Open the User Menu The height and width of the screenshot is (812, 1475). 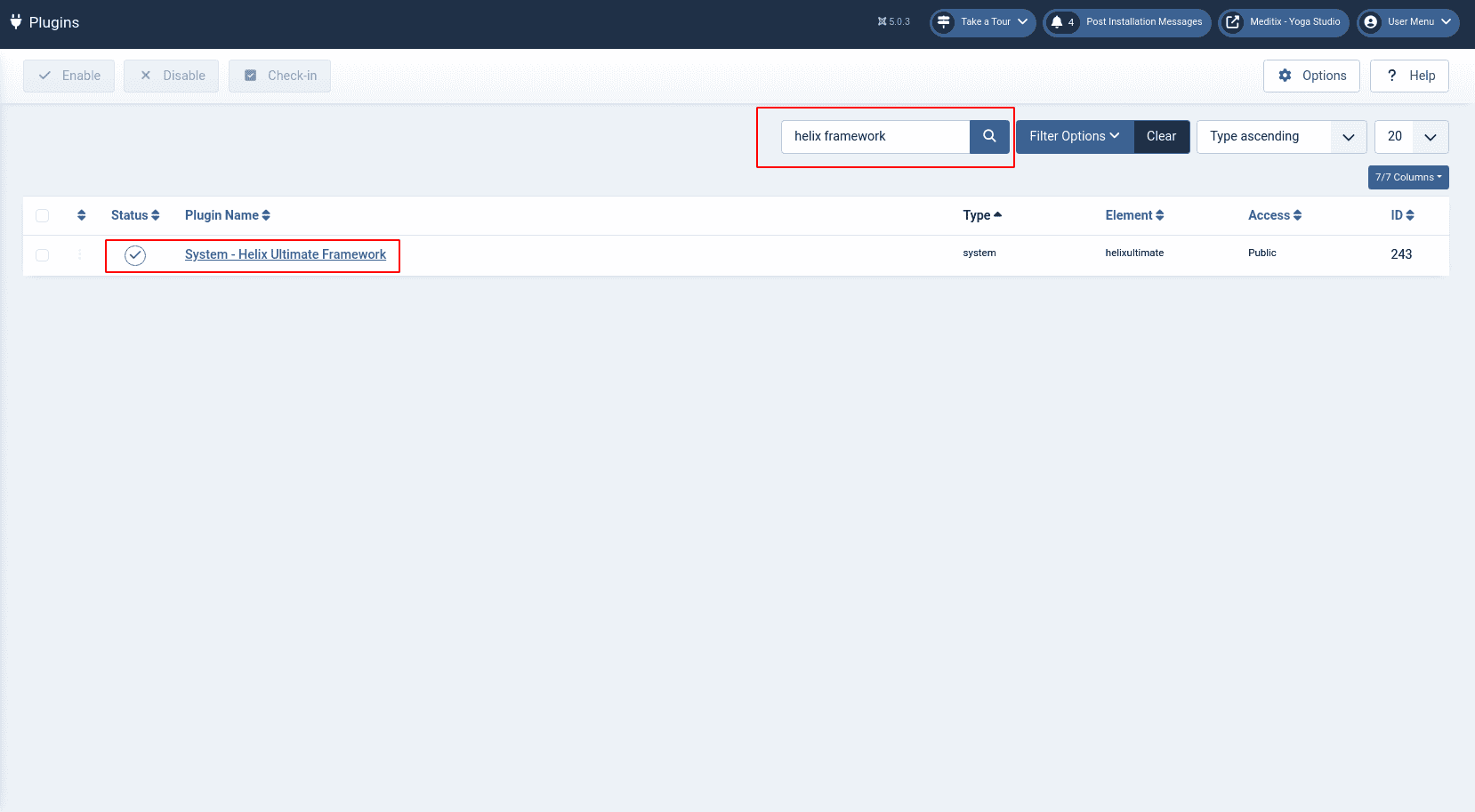1407,22
